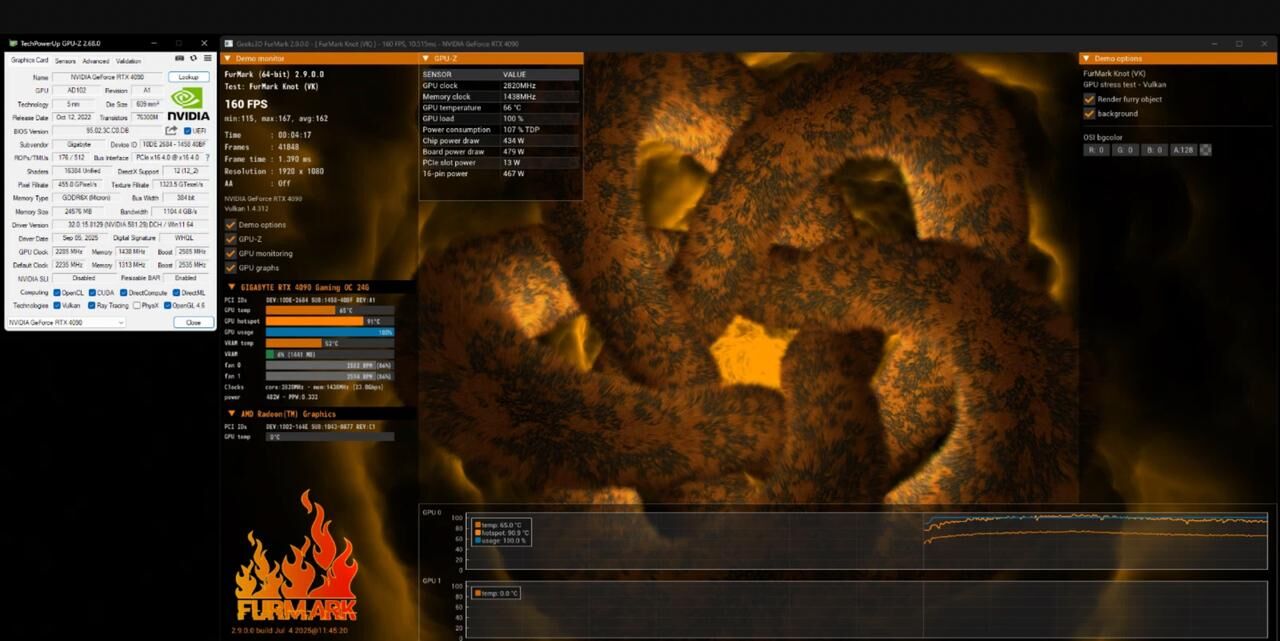Image resolution: width=1280 pixels, height=641 pixels.
Task: Switch to the Sensors tab
Action: [x=65, y=61]
